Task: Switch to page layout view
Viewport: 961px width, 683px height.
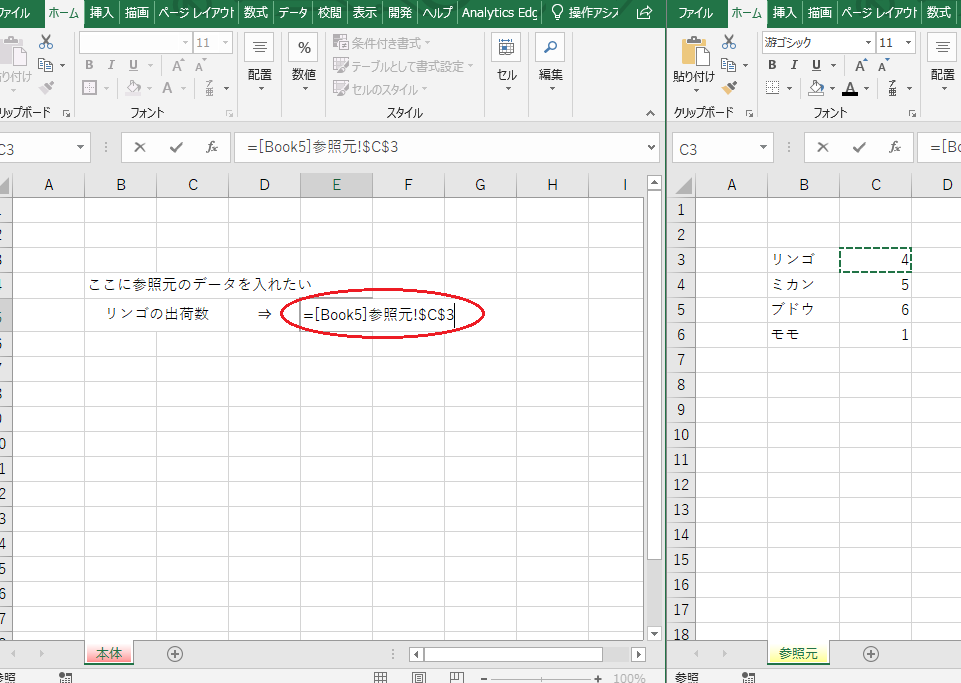Action: tap(419, 678)
